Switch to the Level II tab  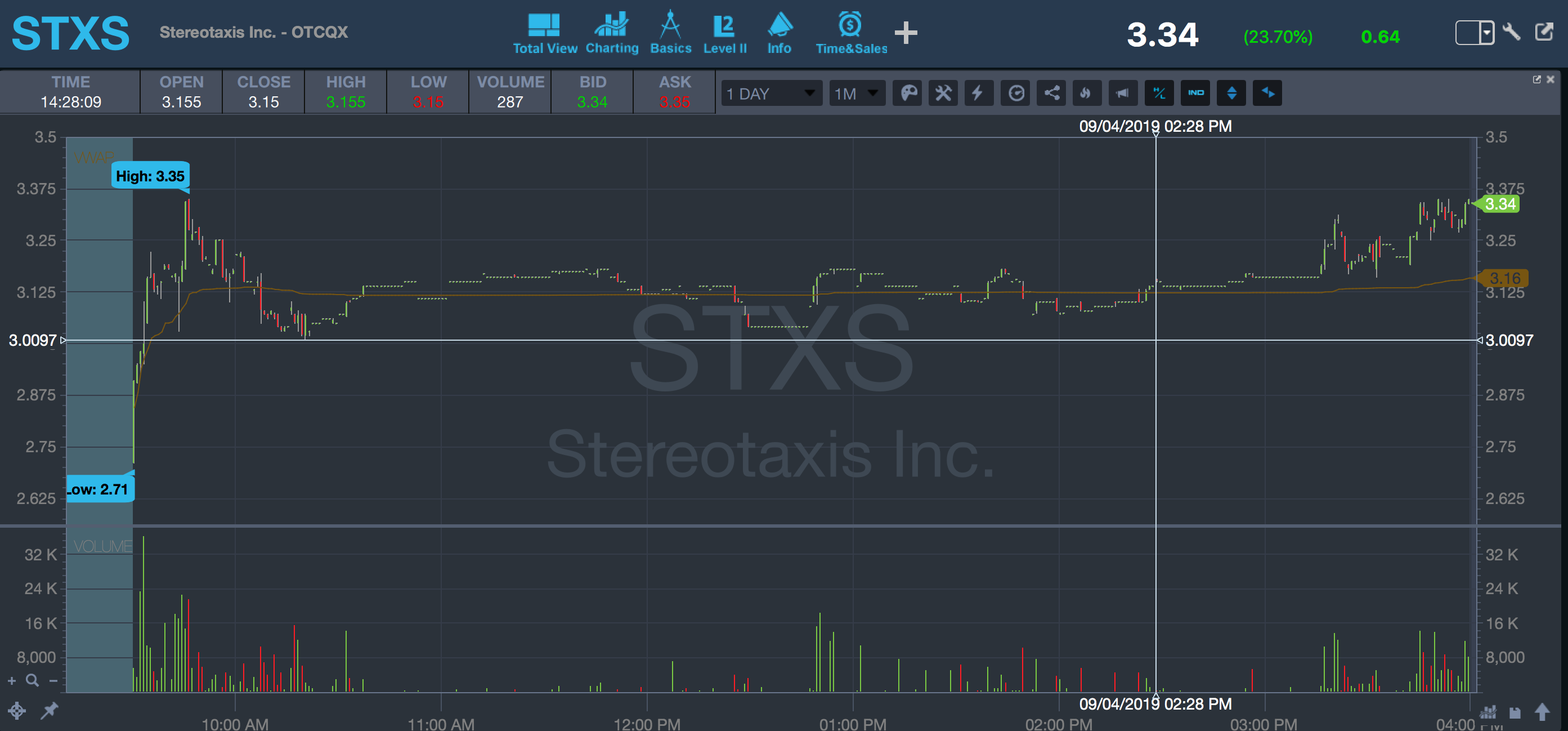coord(724,33)
